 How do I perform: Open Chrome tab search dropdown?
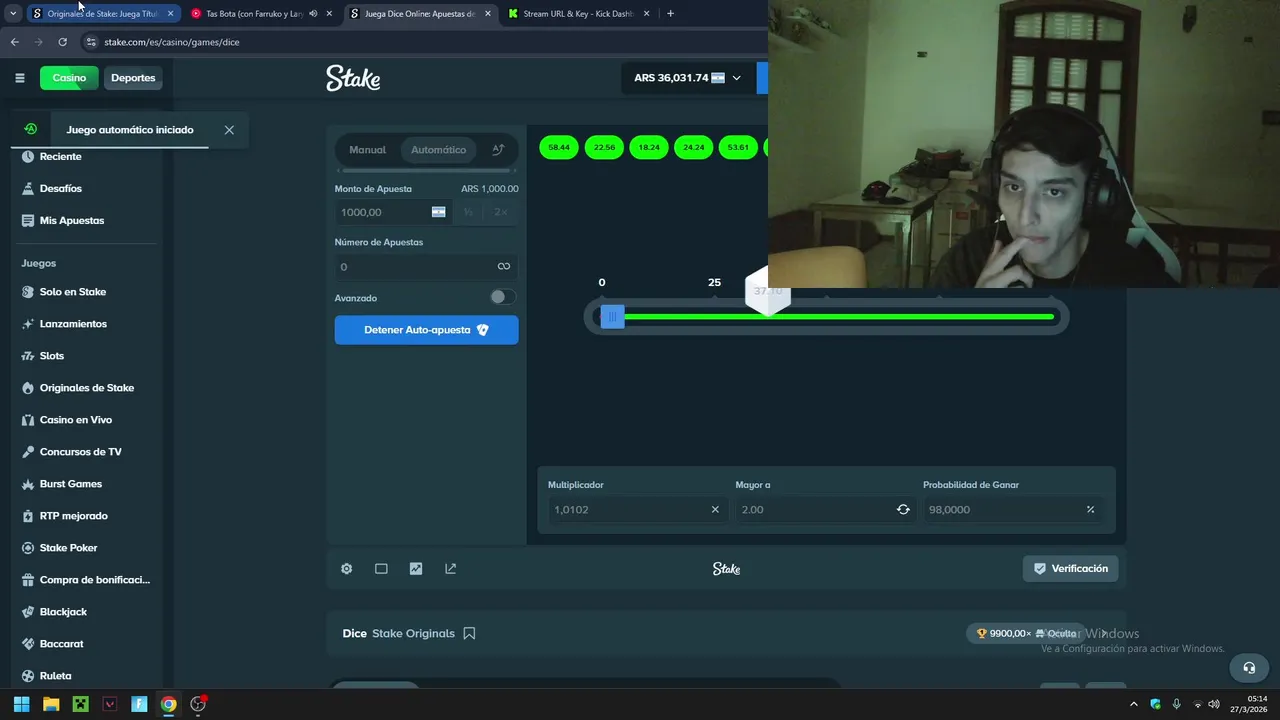(x=13, y=14)
